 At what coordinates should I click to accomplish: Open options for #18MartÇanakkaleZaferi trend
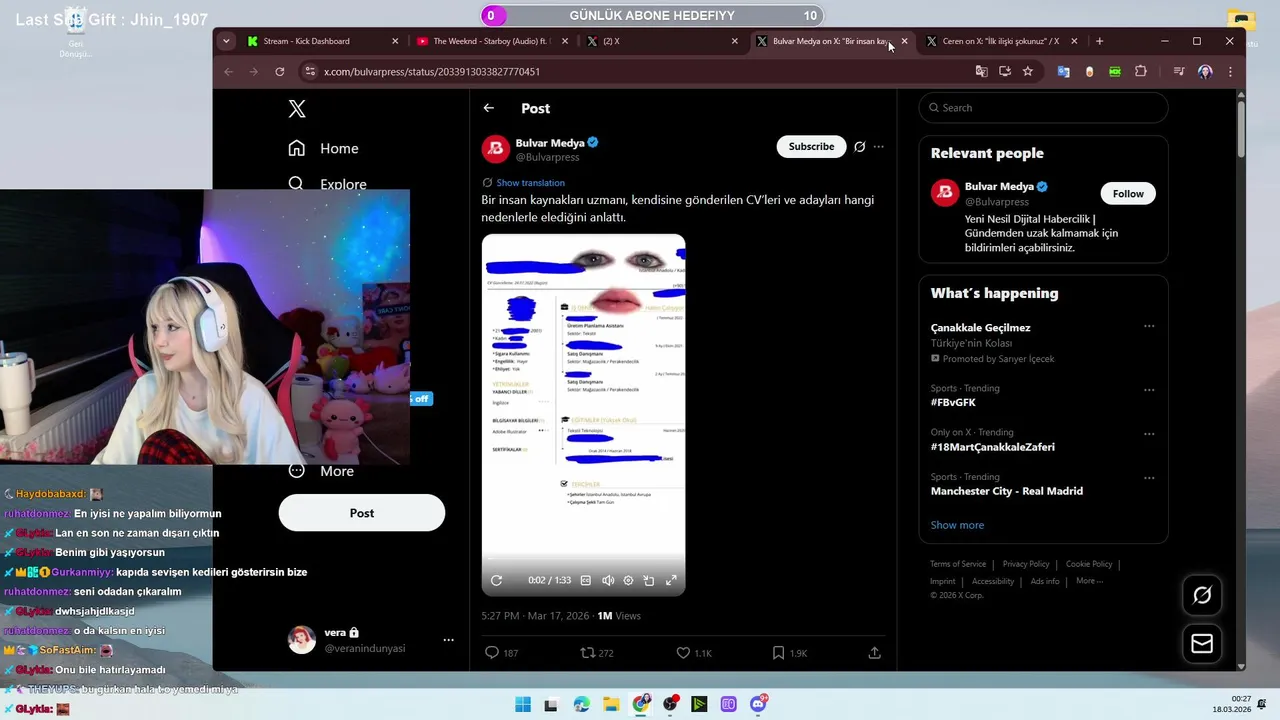pyautogui.click(x=1149, y=434)
